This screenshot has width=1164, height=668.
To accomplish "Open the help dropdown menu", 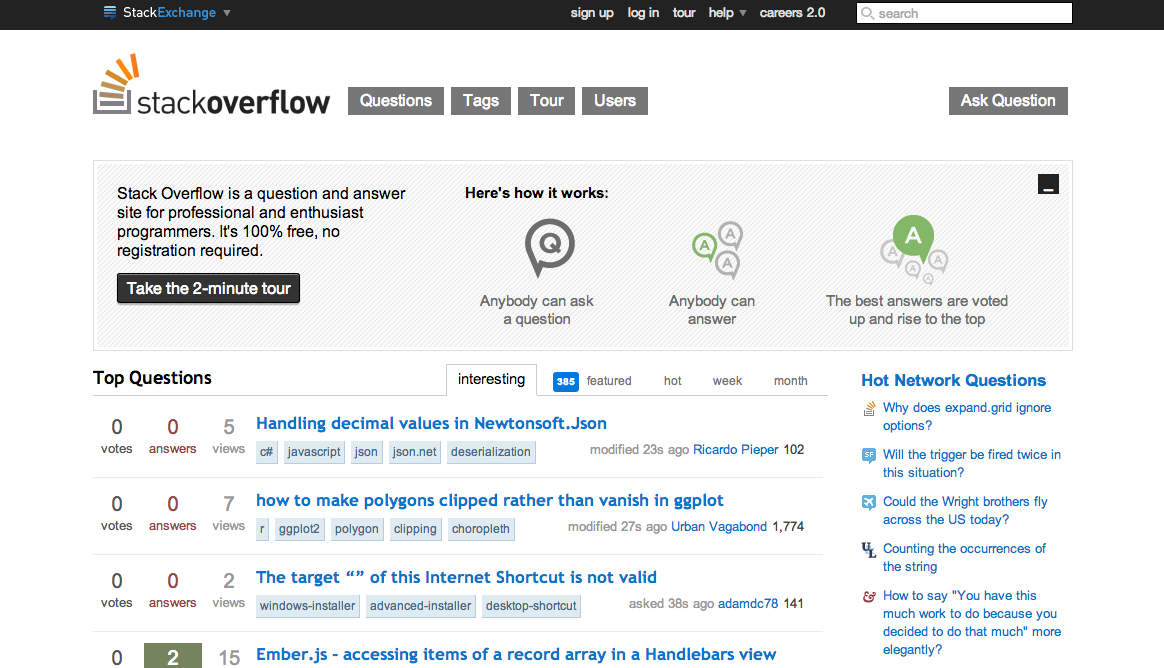I will [x=727, y=13].
